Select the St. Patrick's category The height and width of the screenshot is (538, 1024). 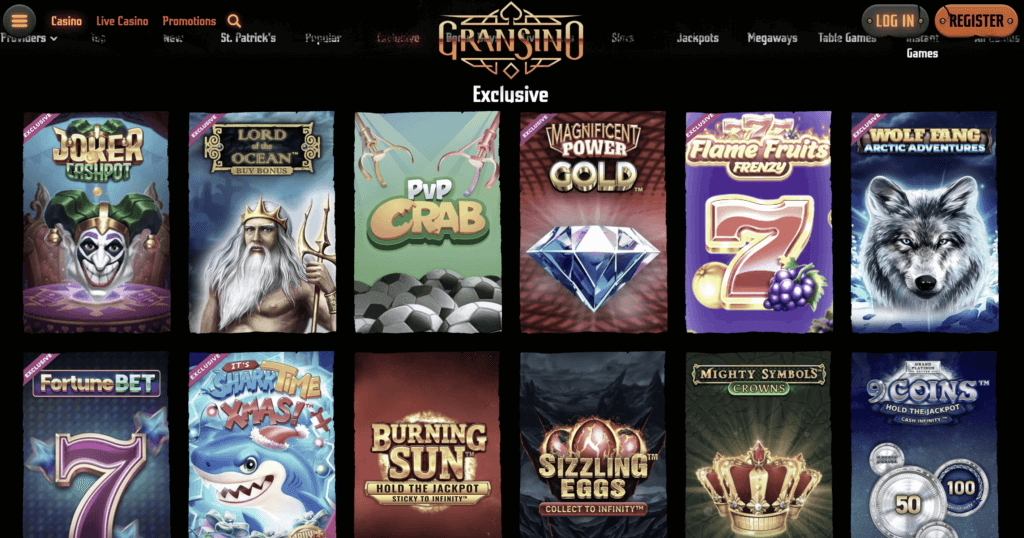coord(248,38)
